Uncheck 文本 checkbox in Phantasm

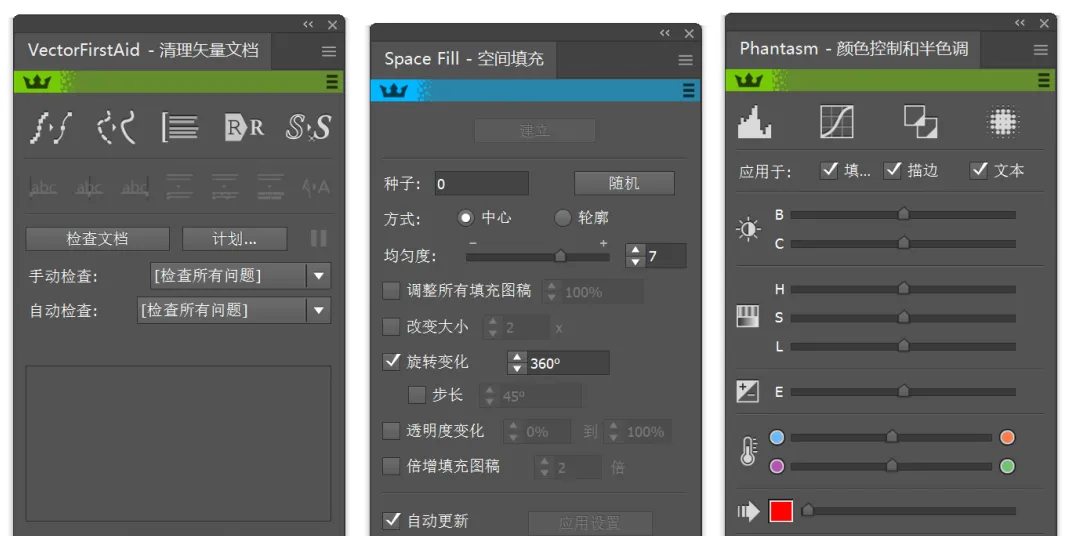coord(979,169)
